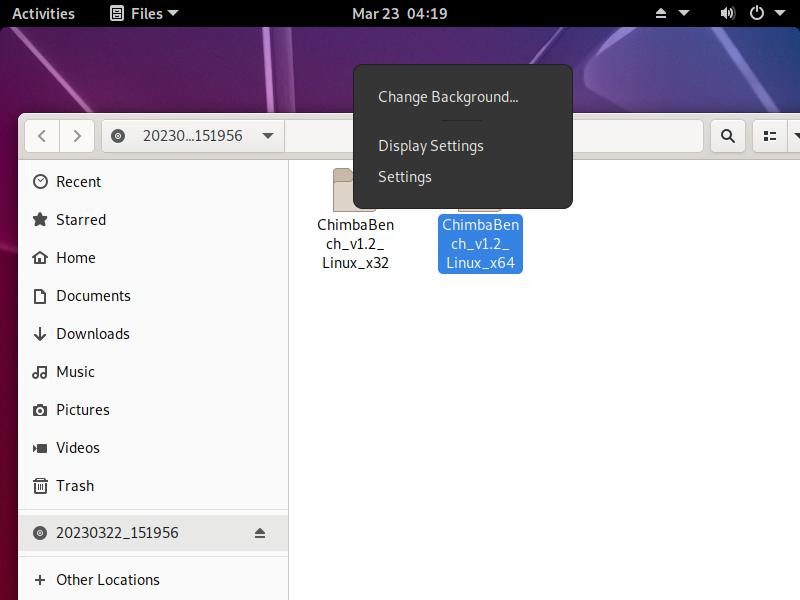800x600 pixels.
Task: Click the Recent clock icon in the sidebar
Action: pyautogui.click(x=40, y=182)
